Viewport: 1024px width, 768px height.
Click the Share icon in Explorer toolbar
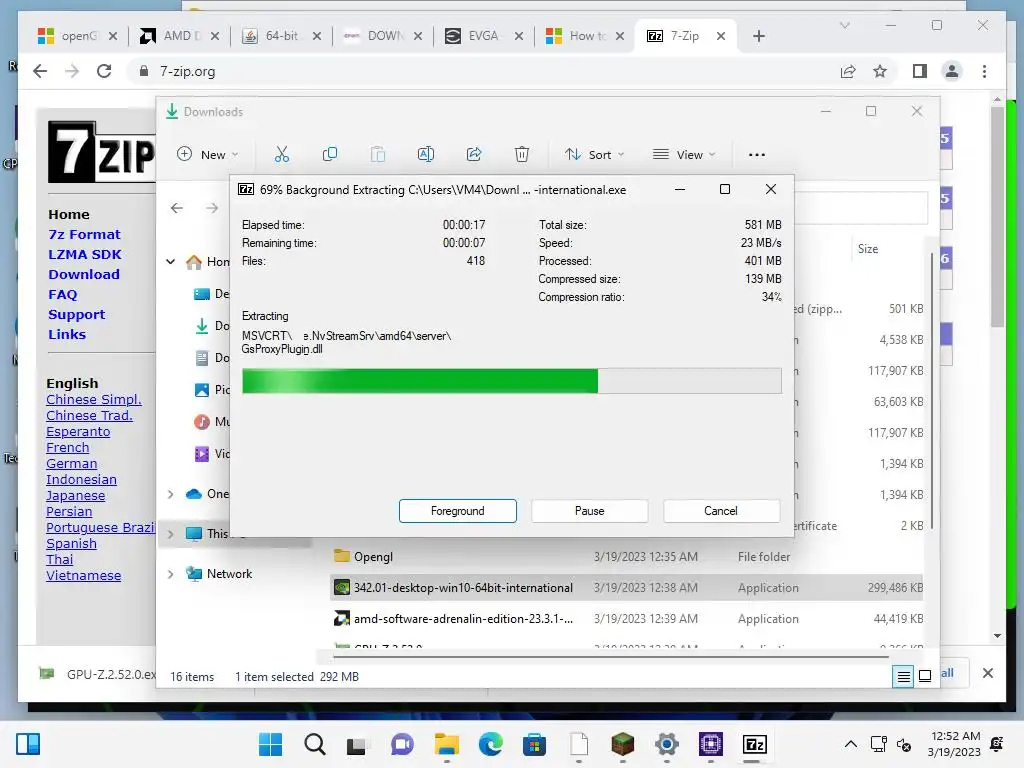pyautogui.click(x=474, y=155)
